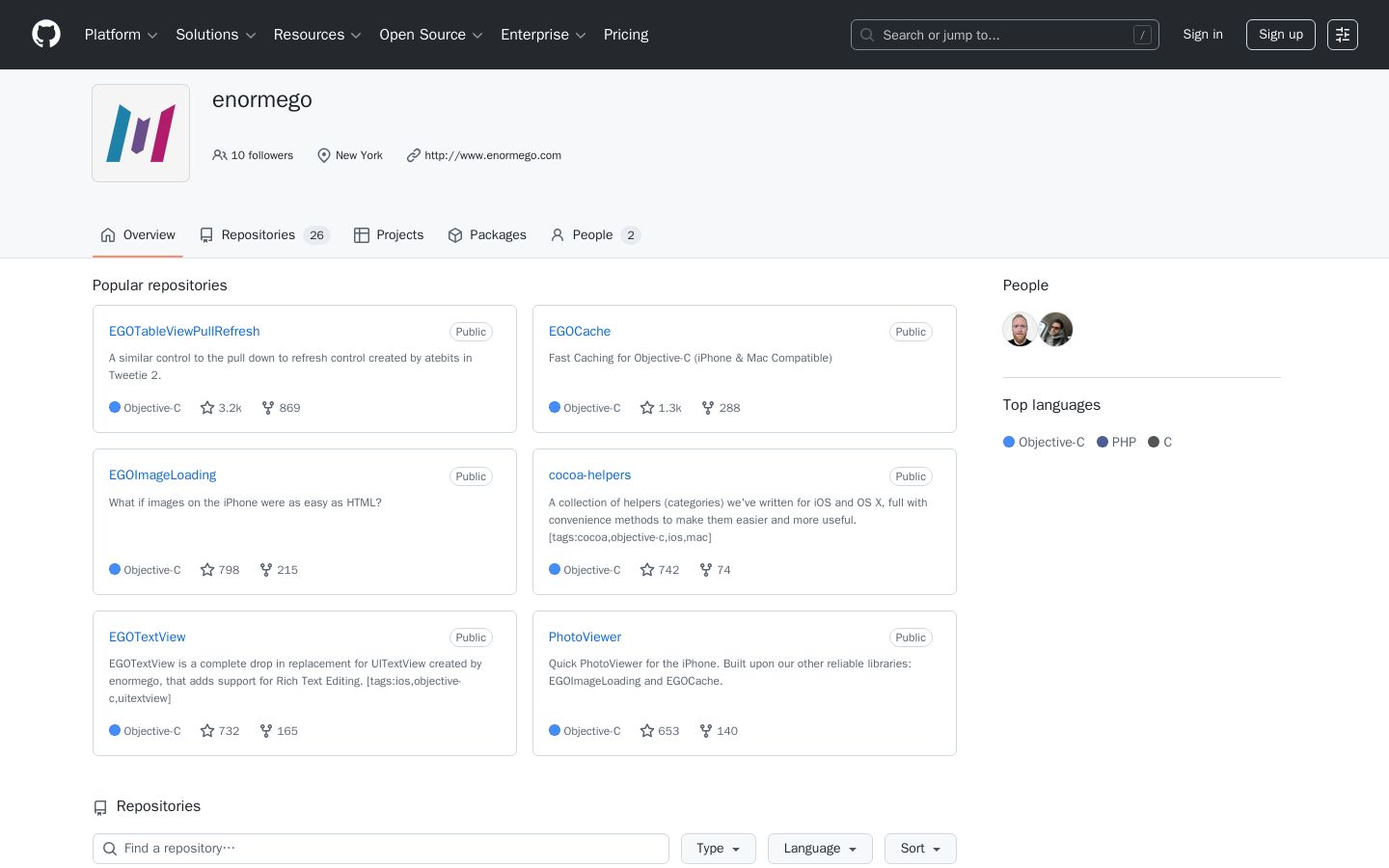Click the GitHub logo icon
This screenshot has width=1389, height=868.
pyautogui.click(x=46, y=35)
